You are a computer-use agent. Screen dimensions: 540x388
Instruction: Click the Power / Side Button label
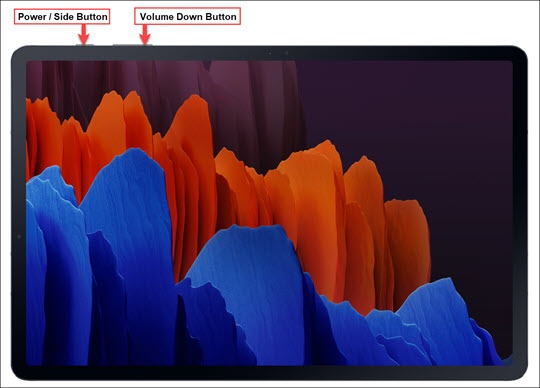coord(62,17)
